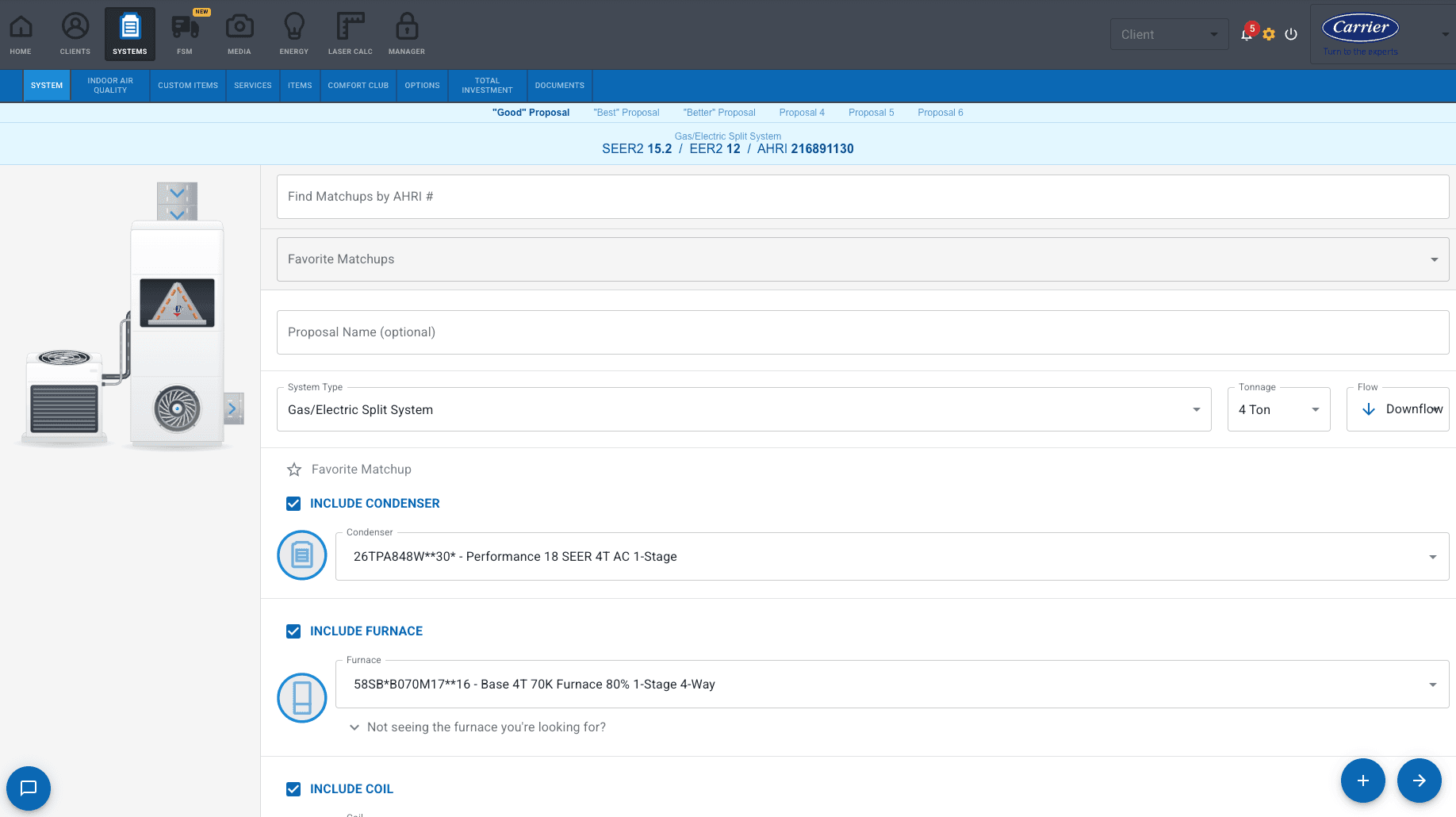The width and height of the screenshot is (1456, 817).
Task: Click the blue next arrow button
Action: 1420,781
